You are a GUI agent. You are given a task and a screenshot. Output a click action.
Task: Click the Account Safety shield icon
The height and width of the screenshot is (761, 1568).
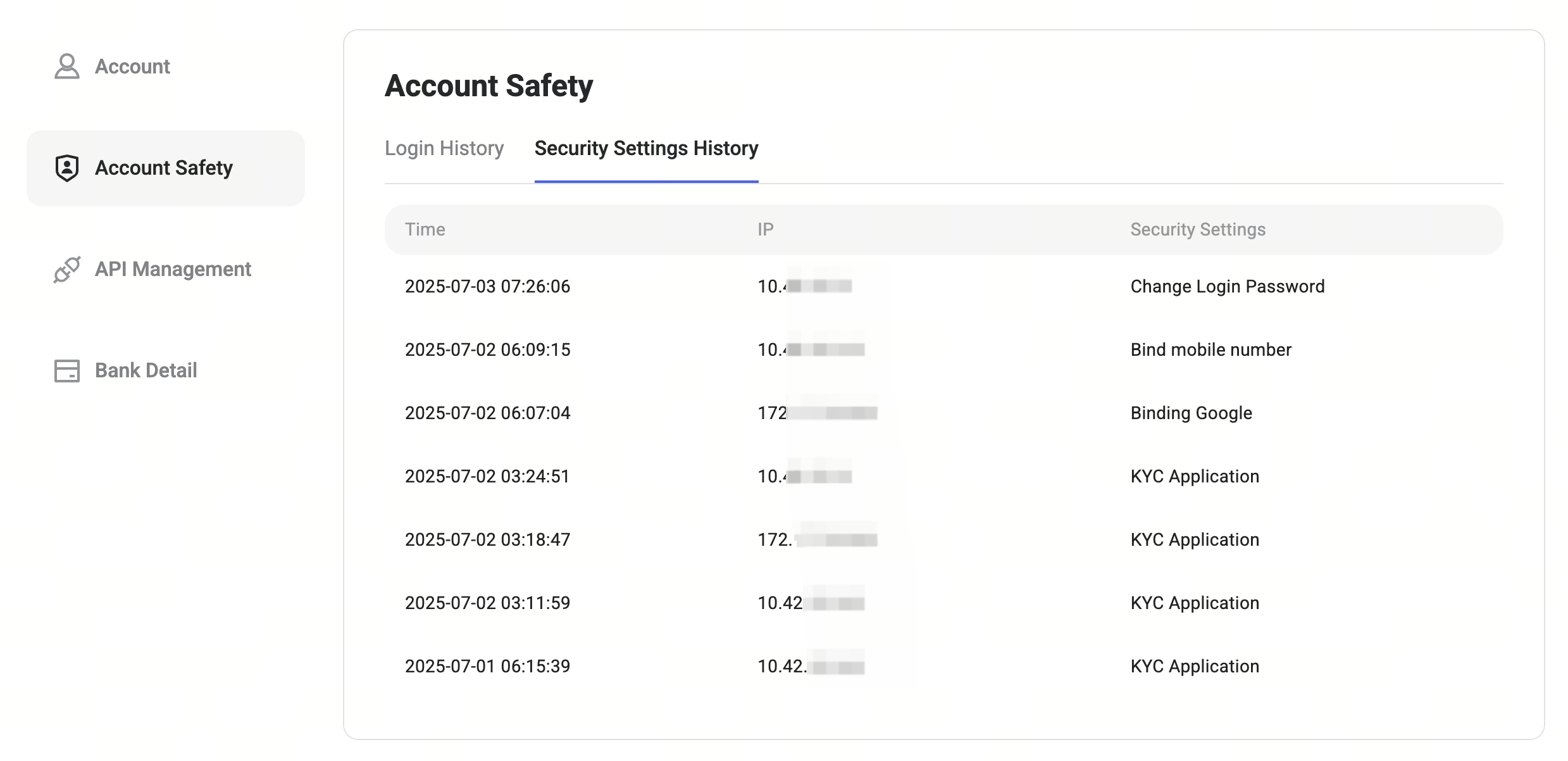67,168
